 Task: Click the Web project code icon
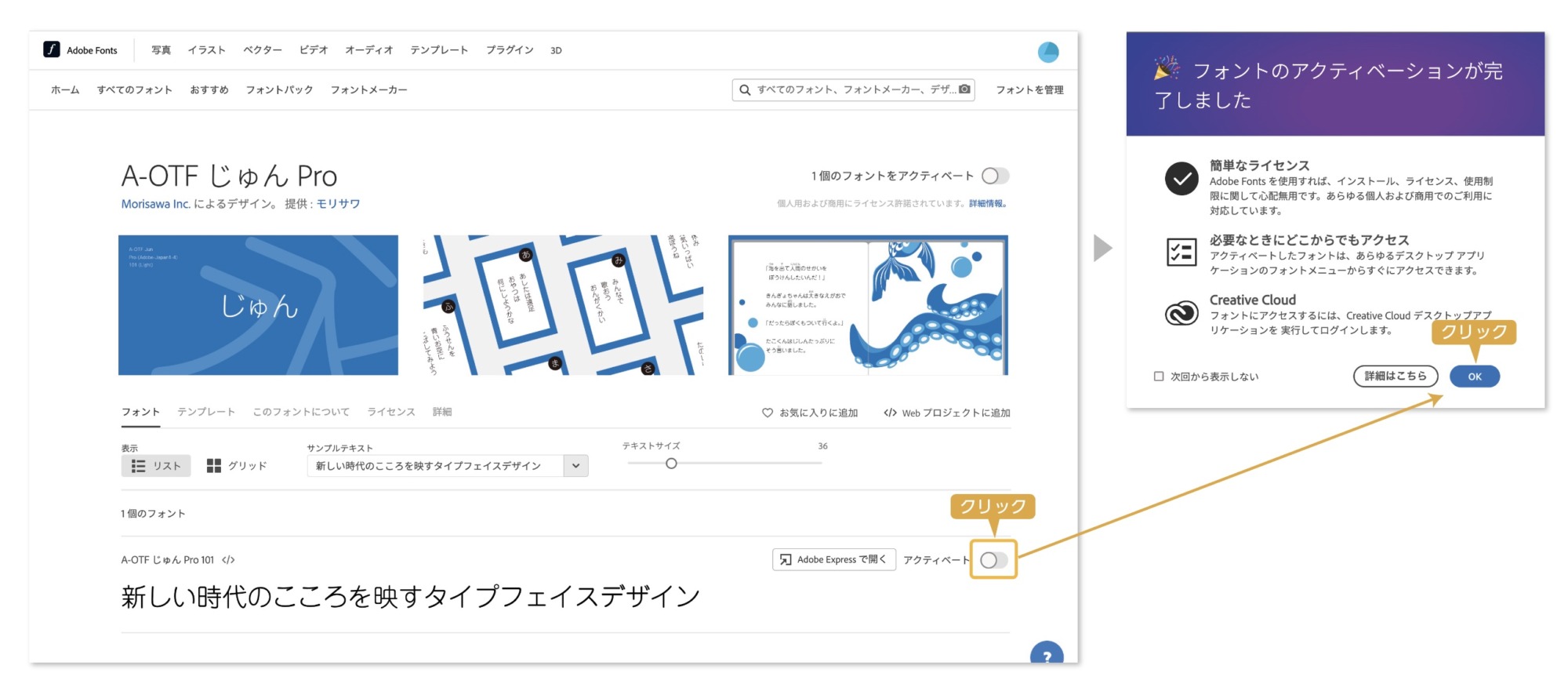[890, 413]
